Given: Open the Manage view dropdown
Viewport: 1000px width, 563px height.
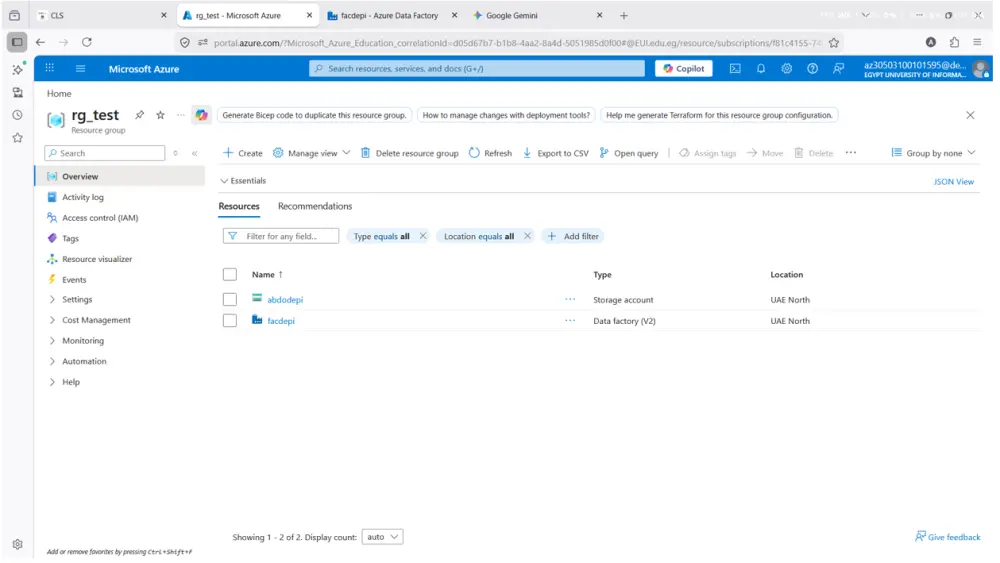Looking at the screenshot, I should point(312,153).
